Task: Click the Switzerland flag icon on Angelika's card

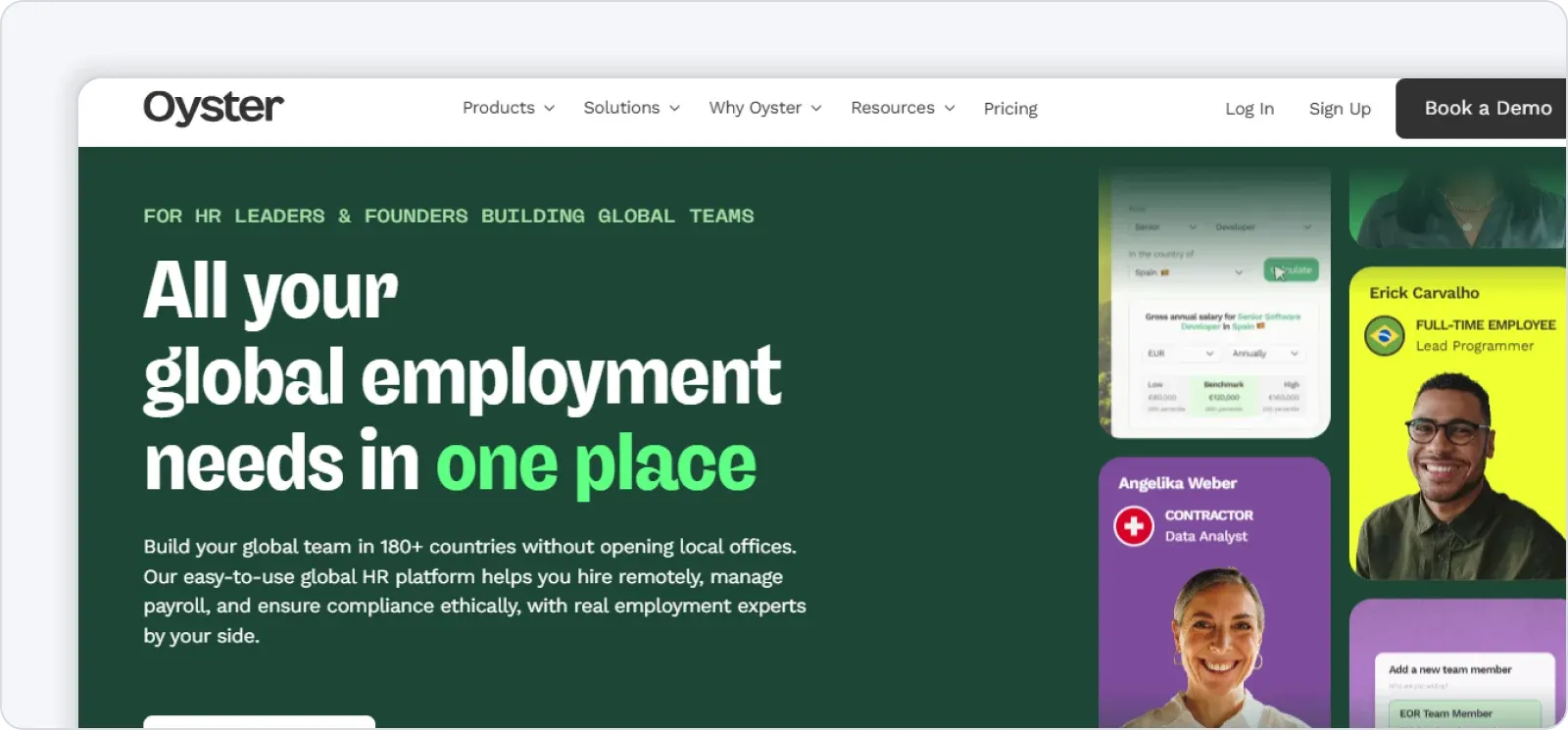Action: [x=1134, y=526]
